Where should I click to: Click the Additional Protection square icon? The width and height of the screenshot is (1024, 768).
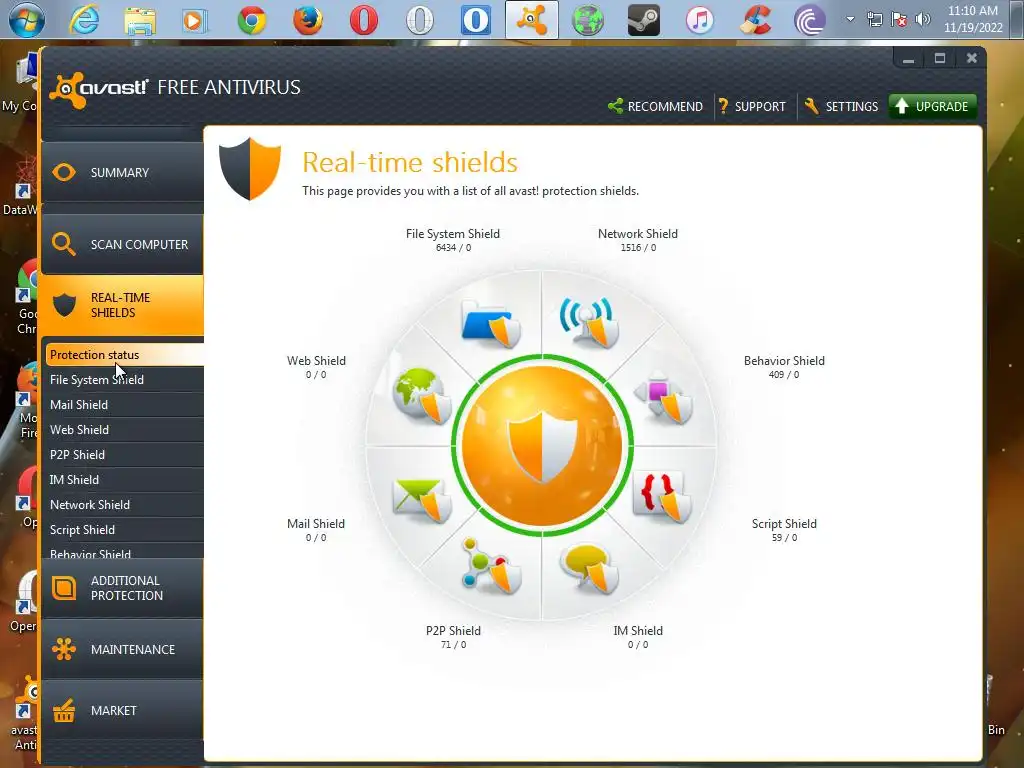pos(64,588)
